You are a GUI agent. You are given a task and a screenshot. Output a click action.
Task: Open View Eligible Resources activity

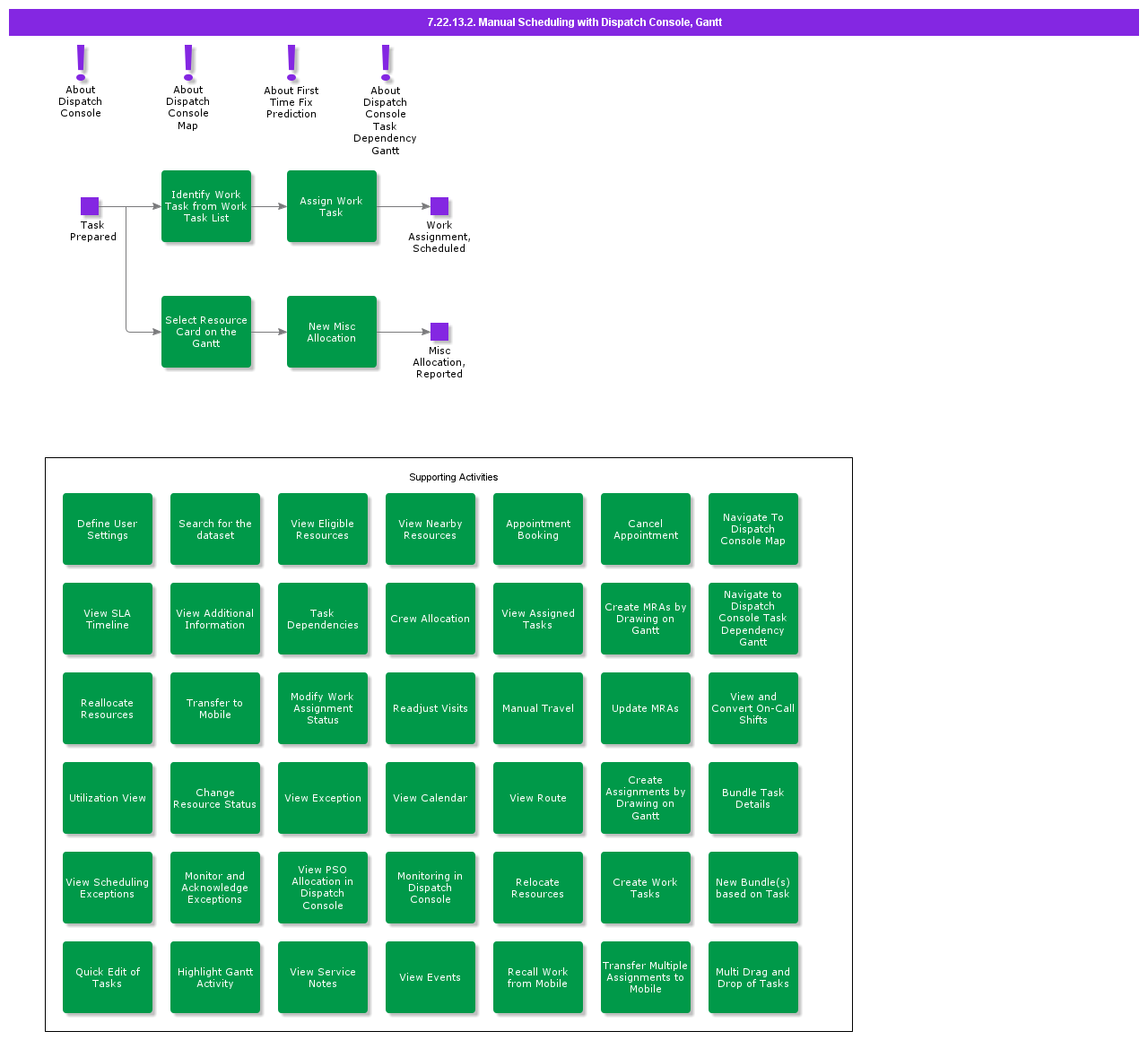[323, 529]
